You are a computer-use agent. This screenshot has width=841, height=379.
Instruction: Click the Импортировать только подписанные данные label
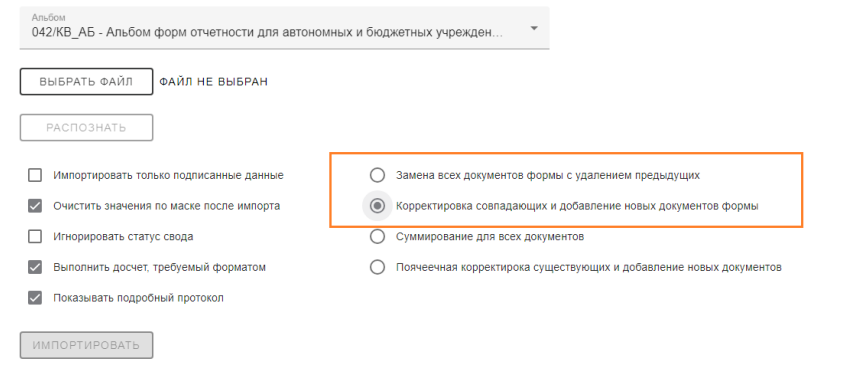pos(168,175)
